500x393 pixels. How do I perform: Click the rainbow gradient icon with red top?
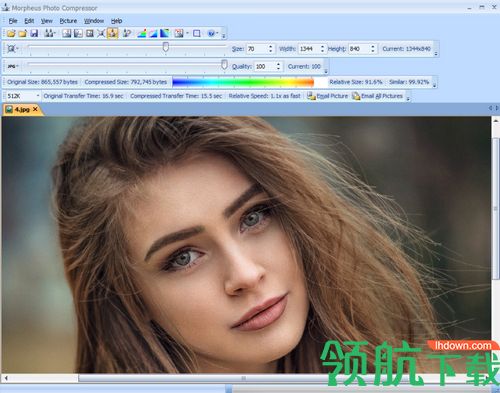coord(142,33)
